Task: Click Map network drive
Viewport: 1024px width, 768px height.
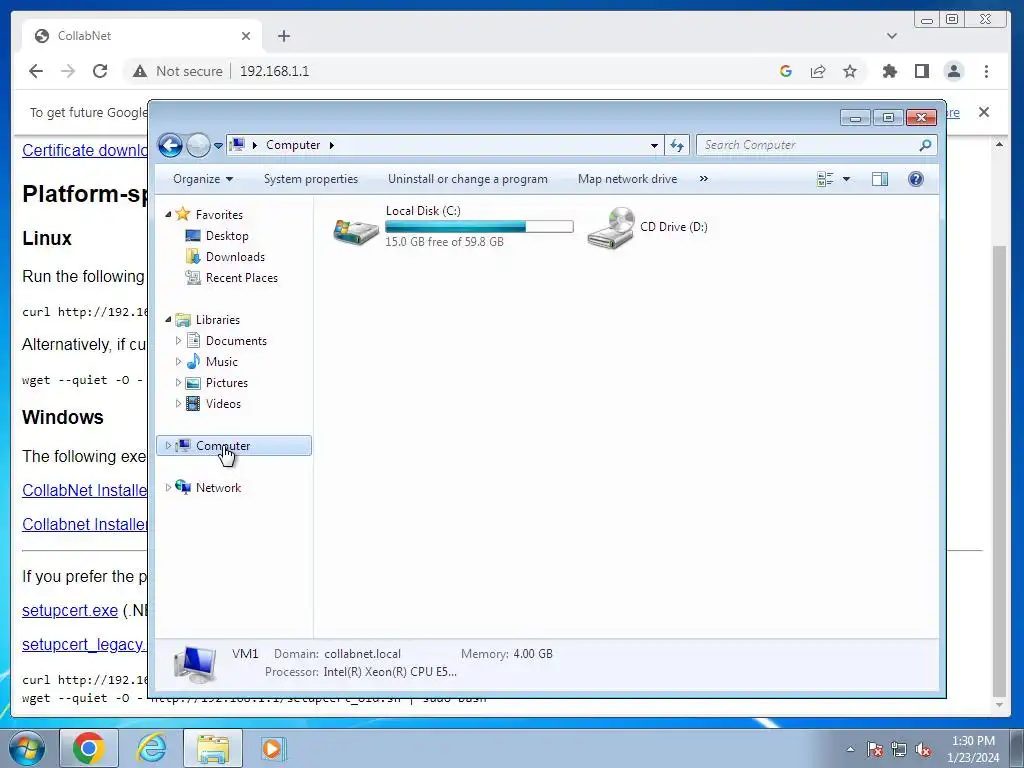Action: point(627,179)
